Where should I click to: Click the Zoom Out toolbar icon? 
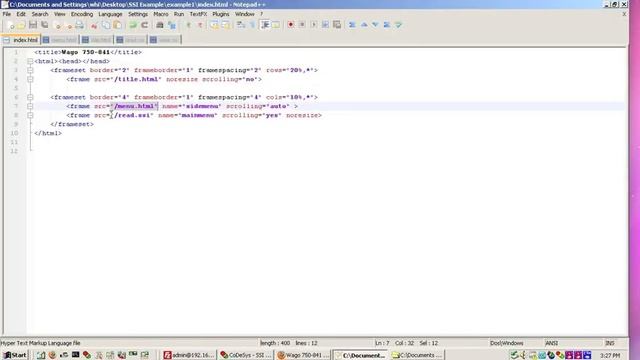coord(200,25)
